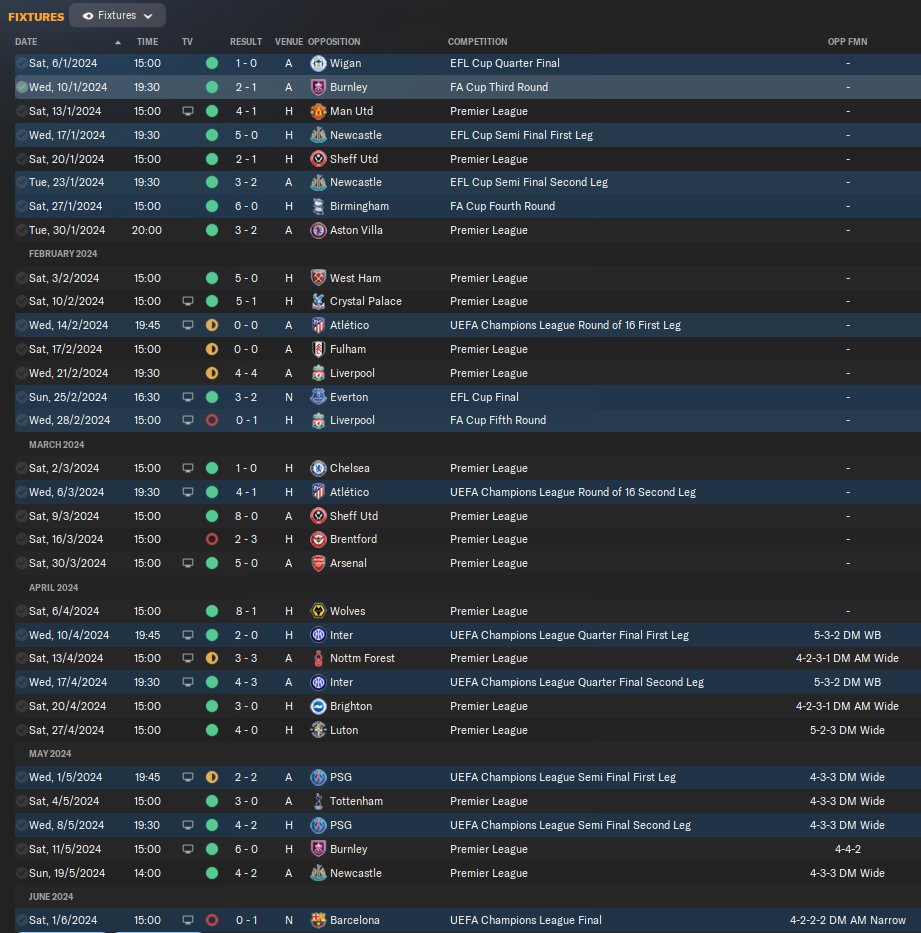Open the Fixtures view dropdown
Screen dimensions: 921x933
[x=117, y=15]
